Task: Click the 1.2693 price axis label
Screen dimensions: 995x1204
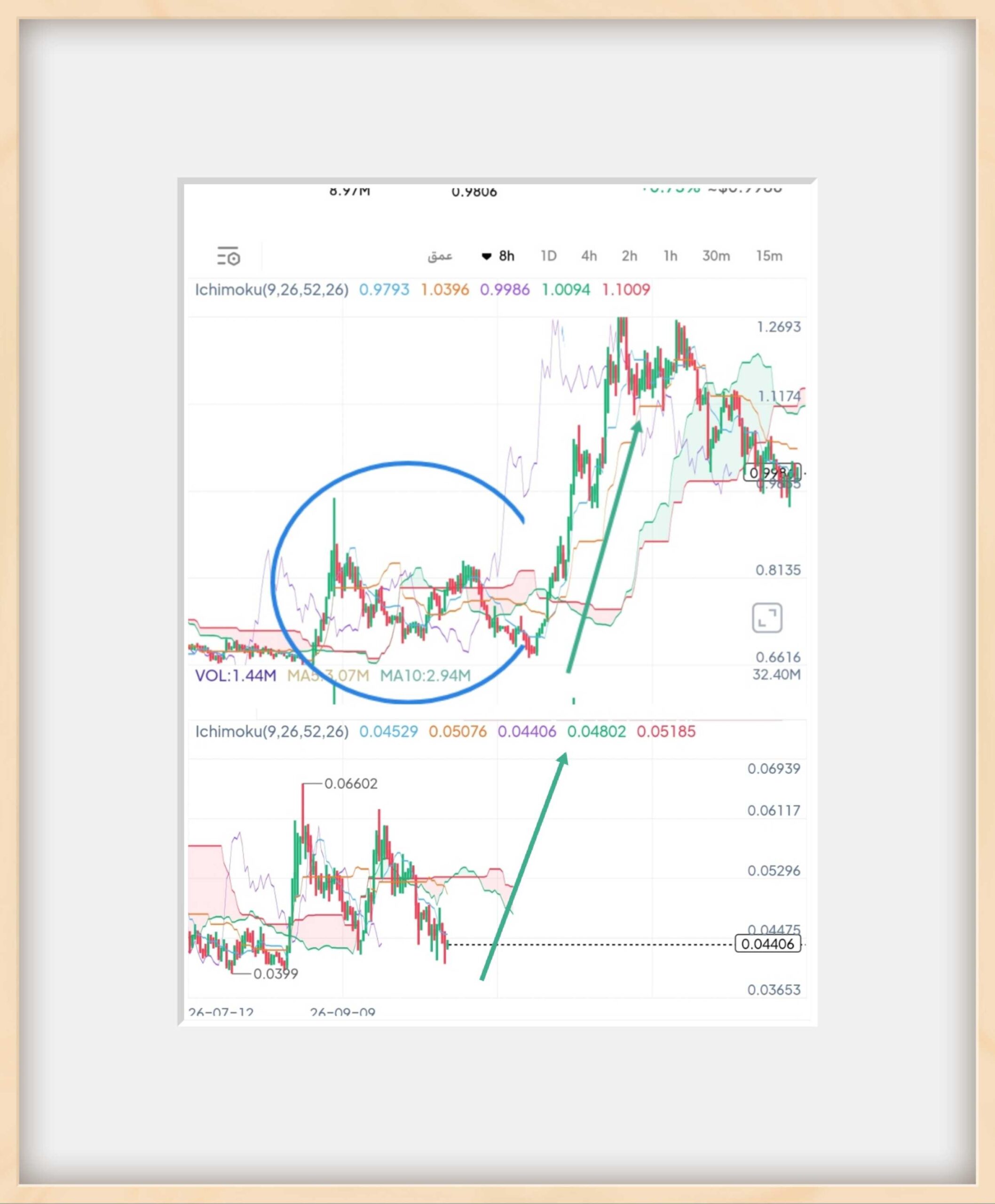Action: [779, 327]
